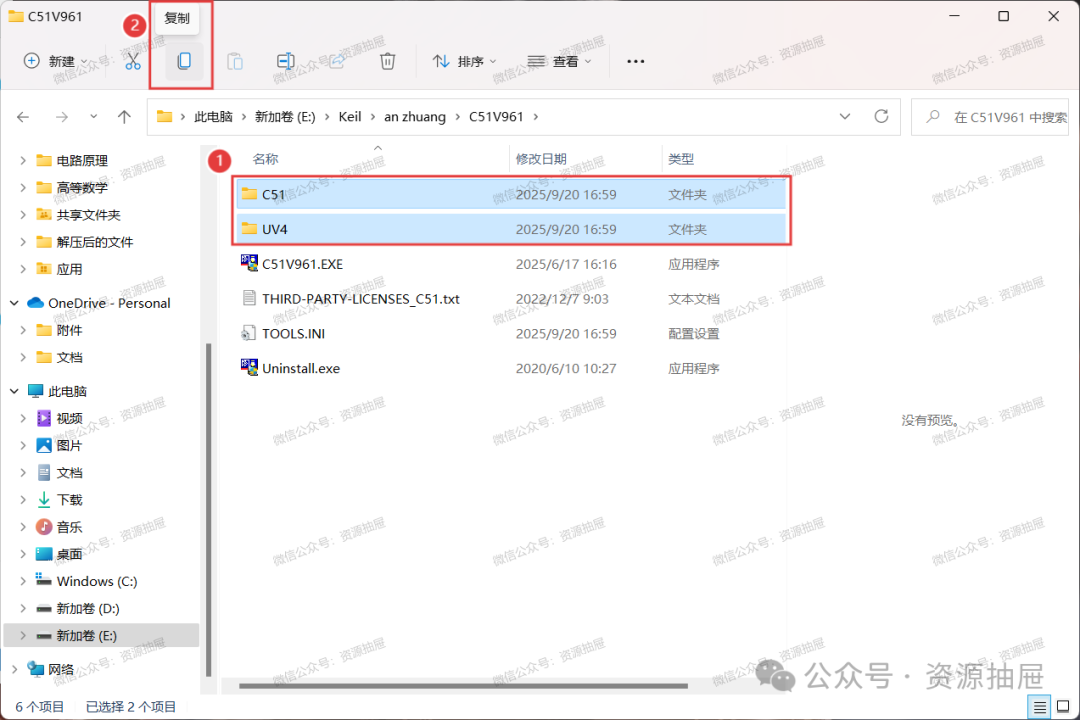Select the Uninstall.exe application icon
This screenshot has height=720, width=1080.
coord(249,367)
